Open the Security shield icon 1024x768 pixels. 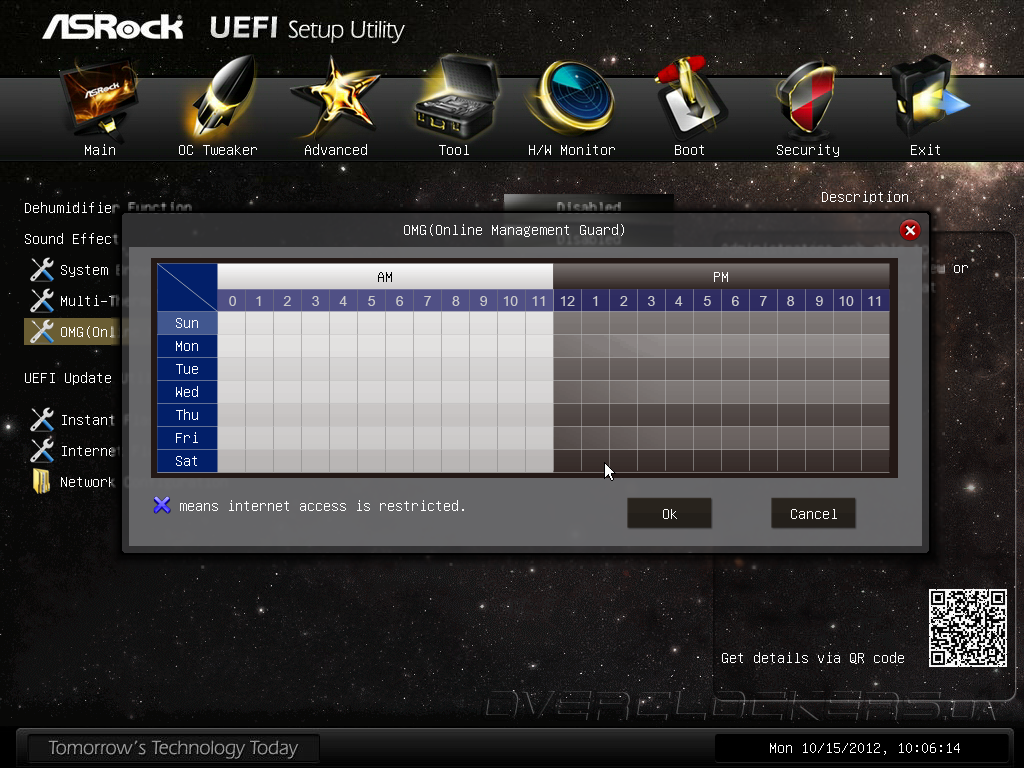pos(807,98)
